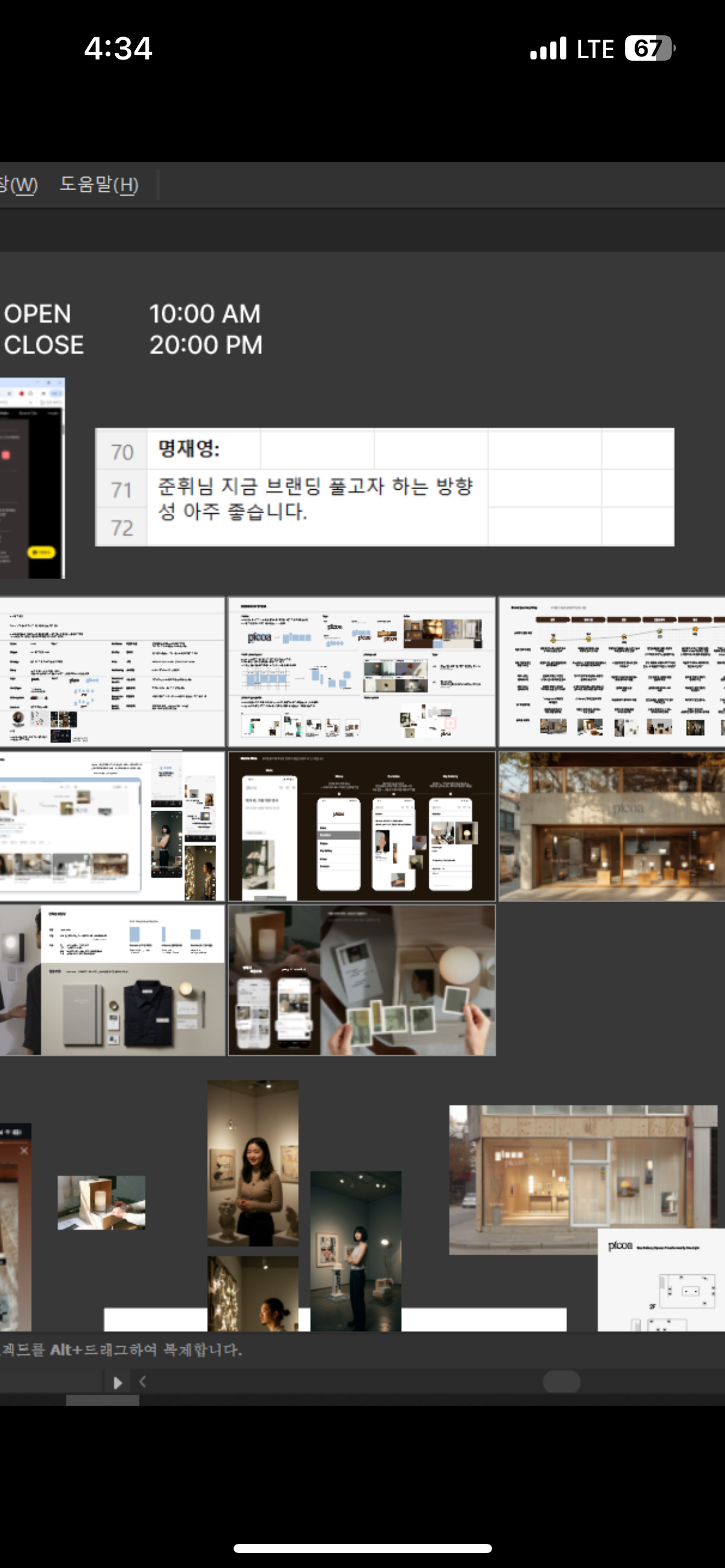Select spreadsheet row number 72
Viewport: 725px width, 1568px height.
(x=122, y=528)
